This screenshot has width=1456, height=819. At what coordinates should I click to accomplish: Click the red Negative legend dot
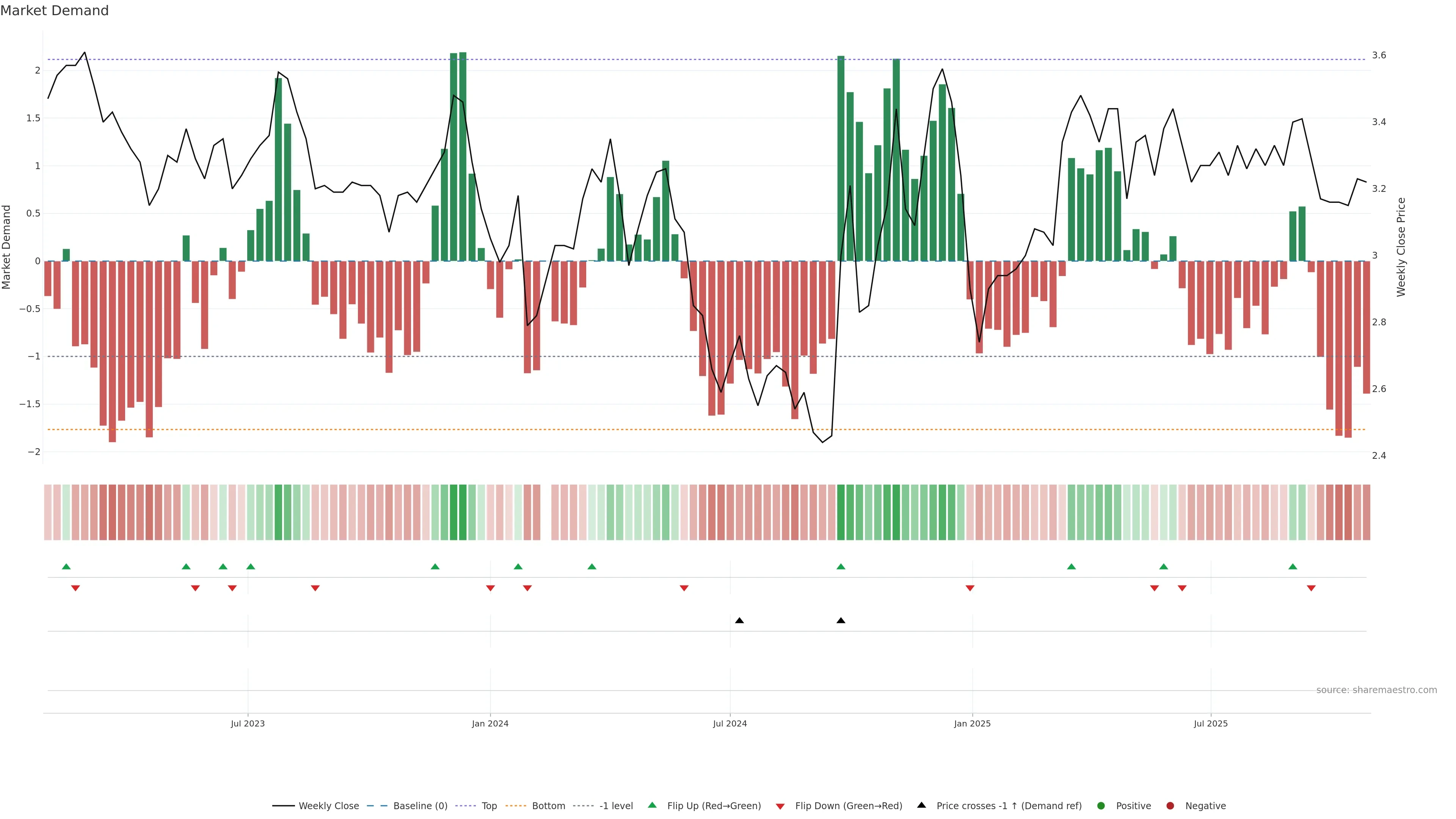1170,806
